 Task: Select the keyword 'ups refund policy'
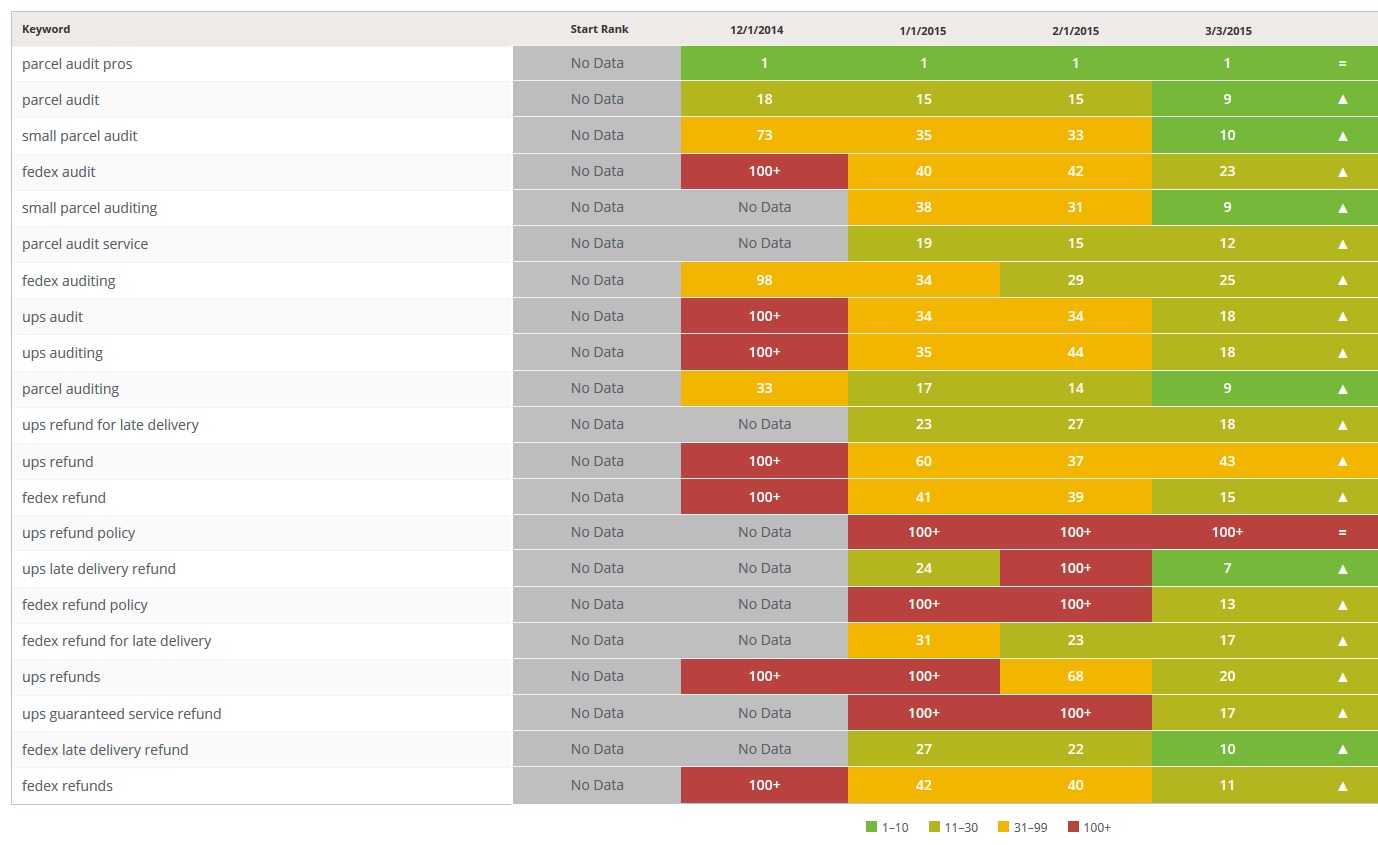click(79, 533)
